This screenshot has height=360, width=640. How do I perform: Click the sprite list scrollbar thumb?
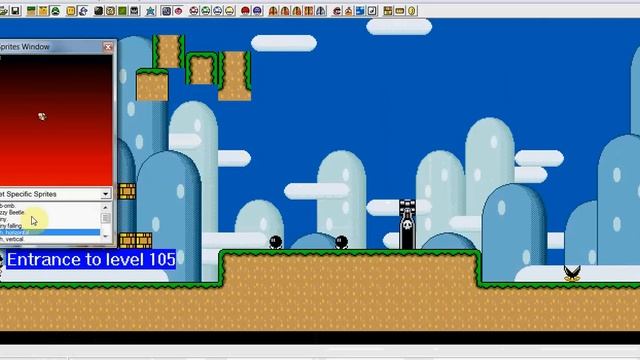105,218
